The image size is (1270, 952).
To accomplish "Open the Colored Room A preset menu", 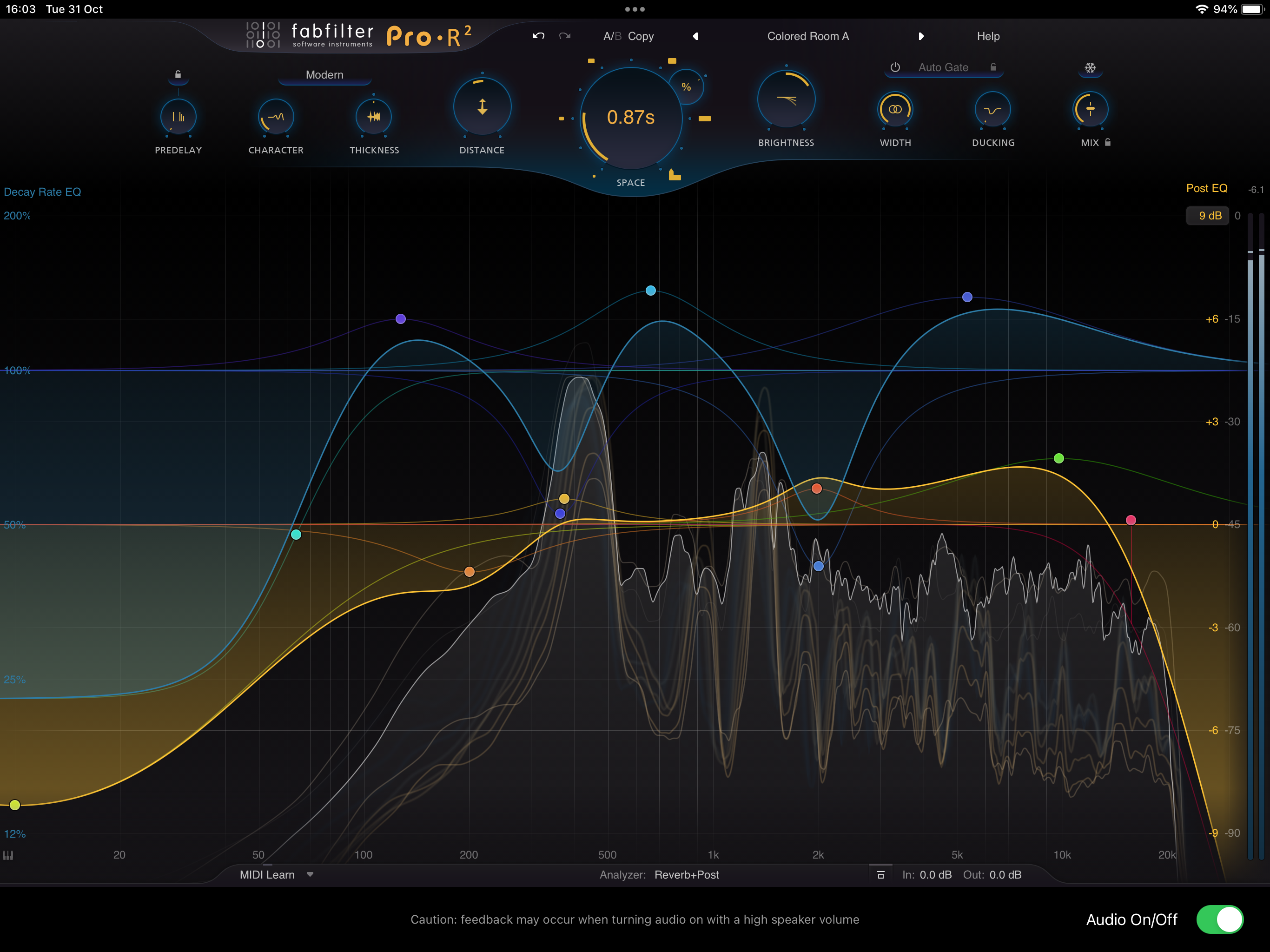I will coord(808,36).
